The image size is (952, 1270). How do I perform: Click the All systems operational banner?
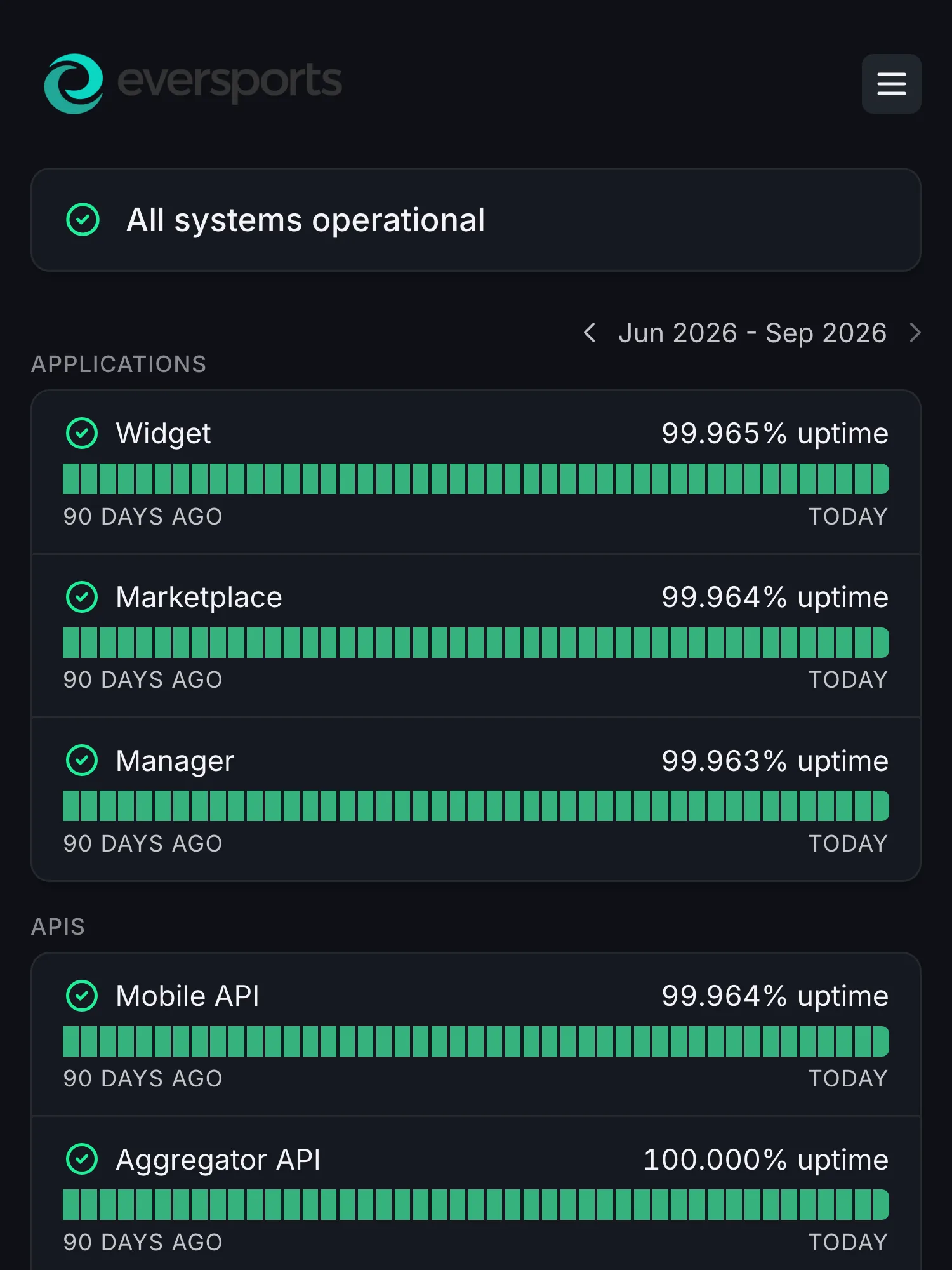tap(476, 220)
